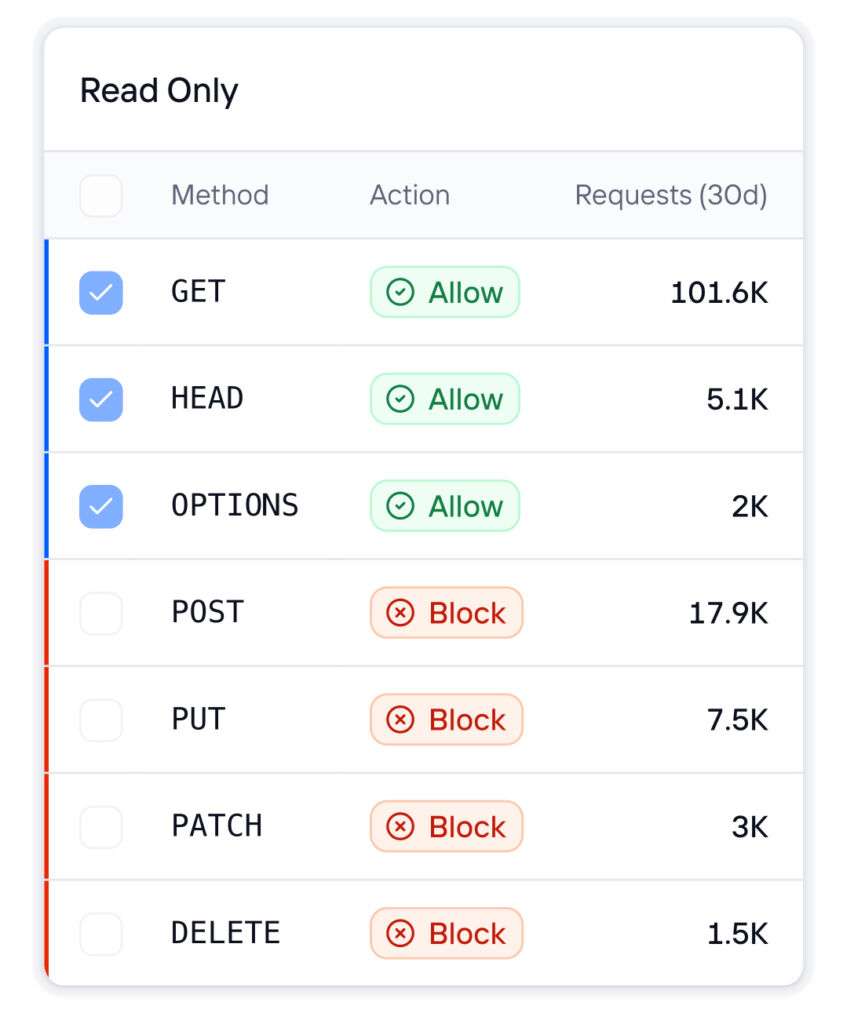Click the Action column header
This screenshot has width=854, height=1024.
point(409,195)
